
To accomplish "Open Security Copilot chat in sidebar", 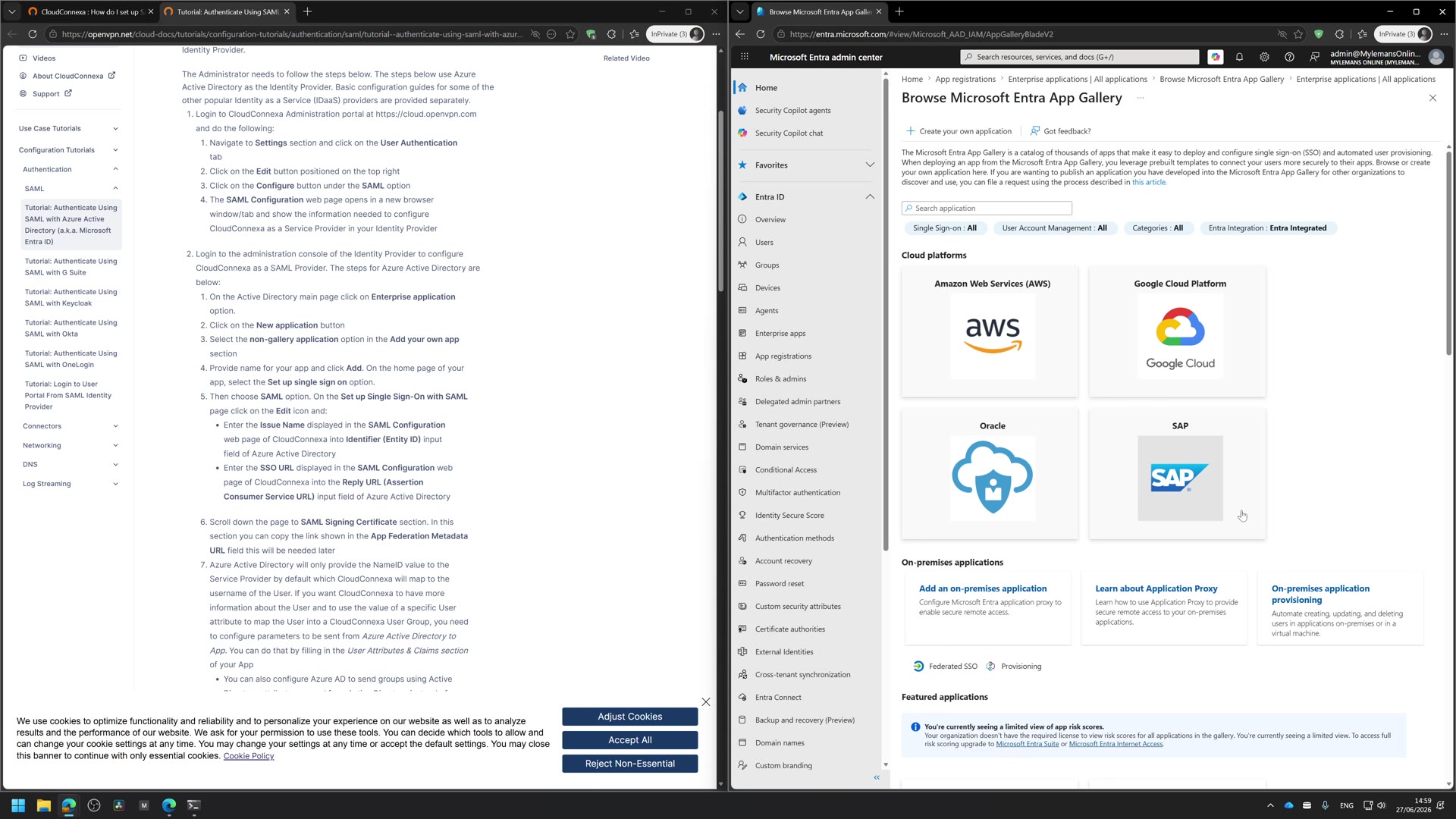I will pos(789,133).
